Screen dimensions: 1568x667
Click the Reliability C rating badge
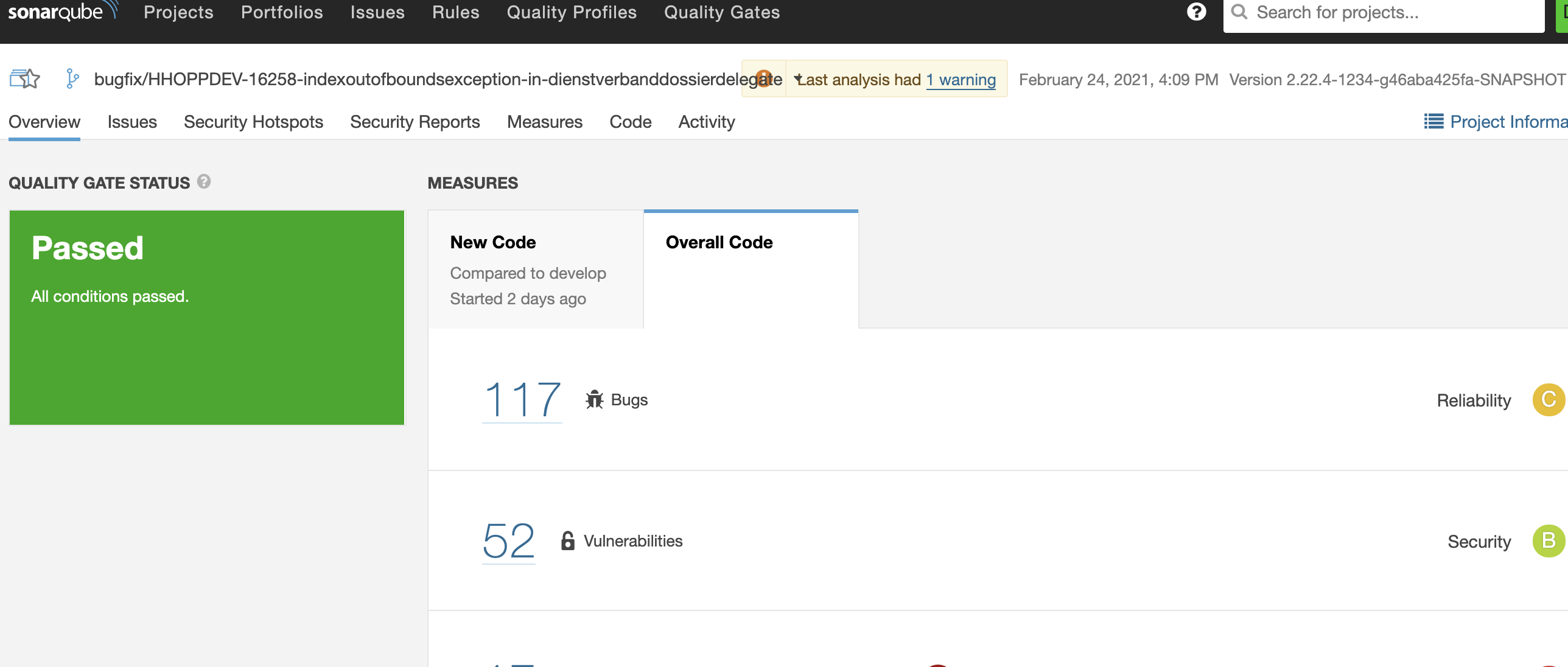(1548, 400)
